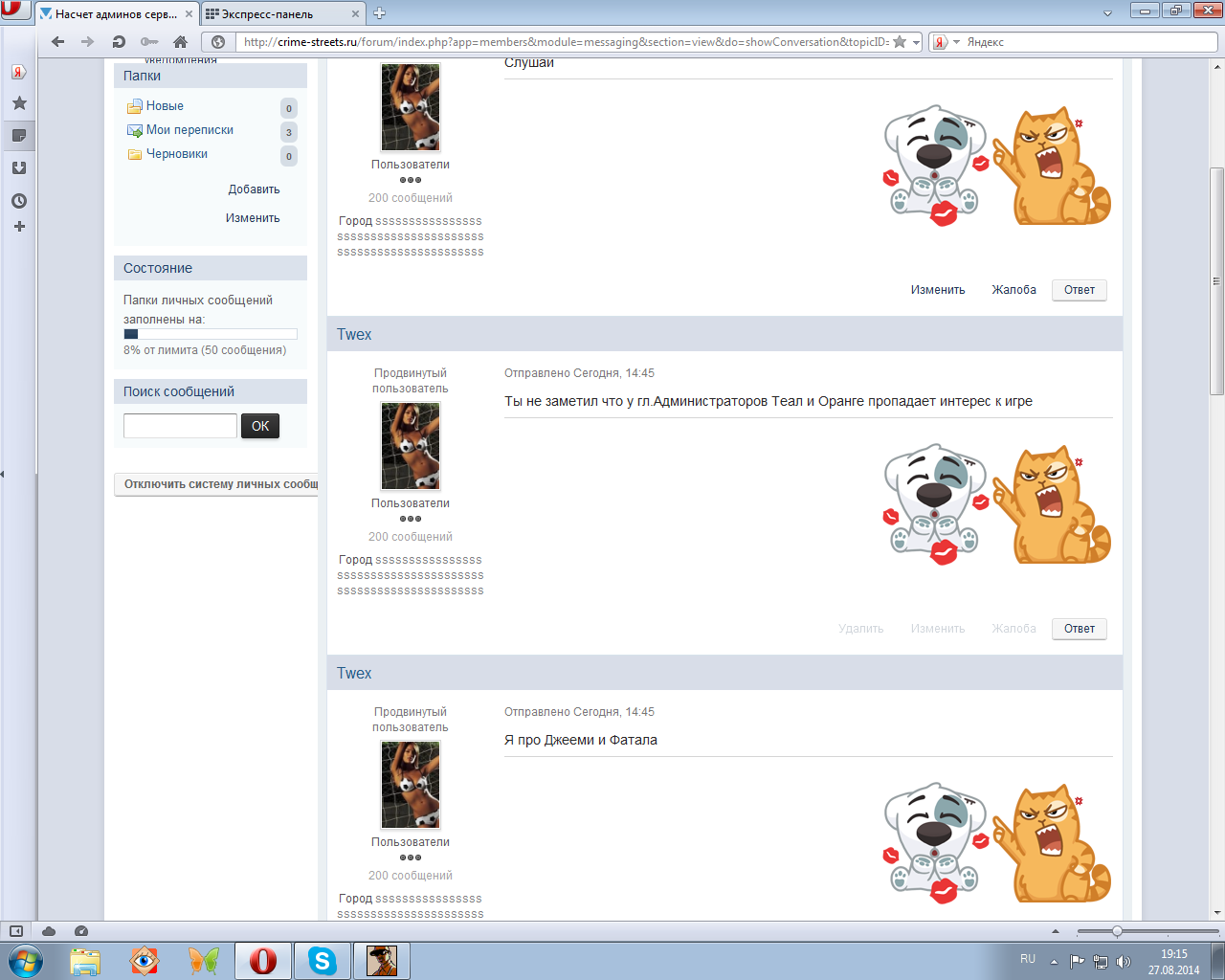Click the network tray icon

pyautogui.click(x=1101, y=962)
